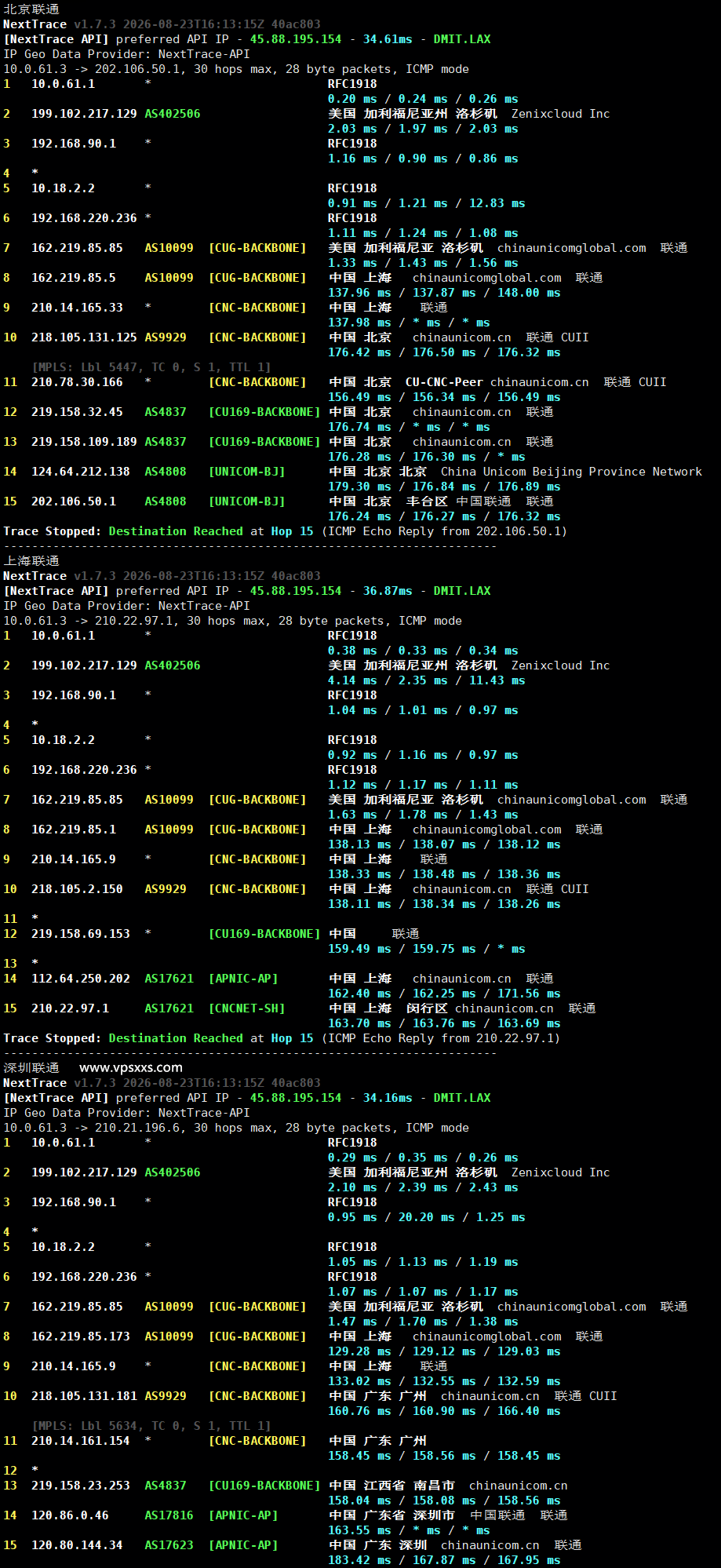721x1568 pixels.
Task: Select hop IP 210.14.161.154
Action: pyautogui.click(x=81, y=1441)
